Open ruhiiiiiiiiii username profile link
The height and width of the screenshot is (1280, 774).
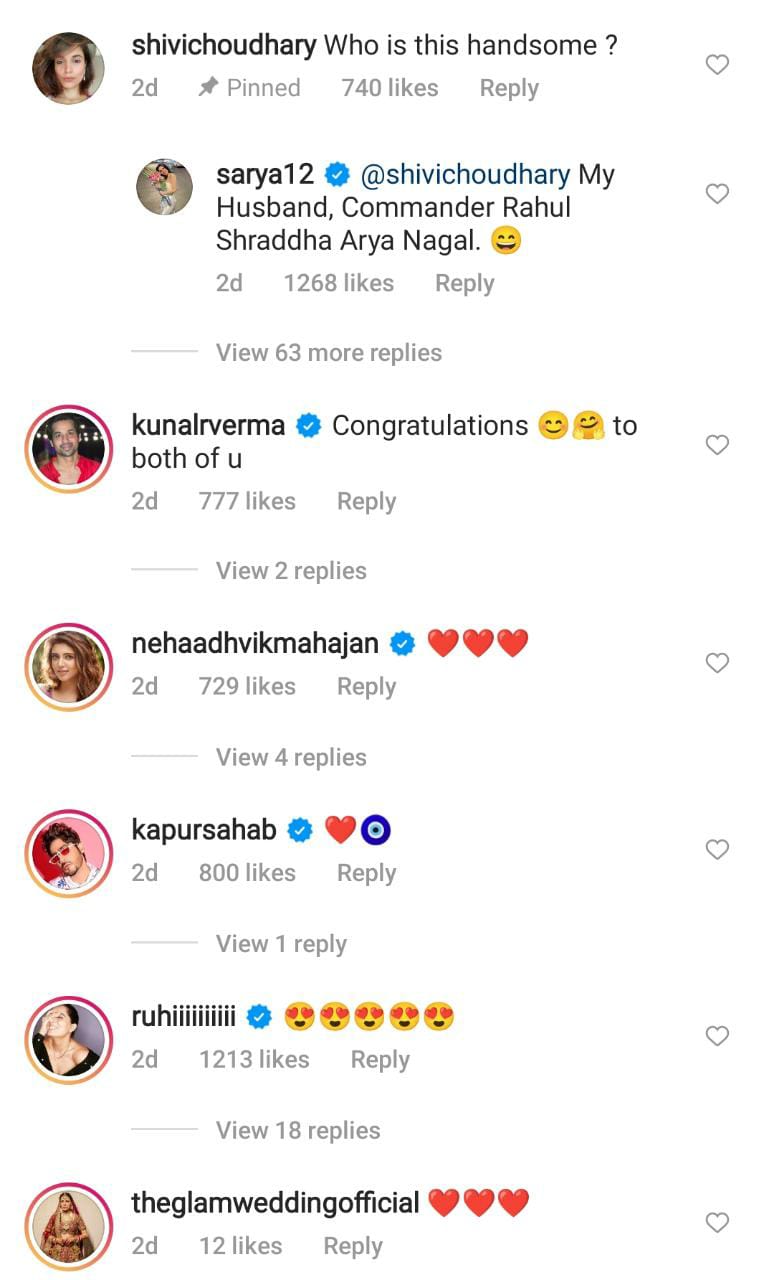pyautogui.click(x=183, y=1017)
